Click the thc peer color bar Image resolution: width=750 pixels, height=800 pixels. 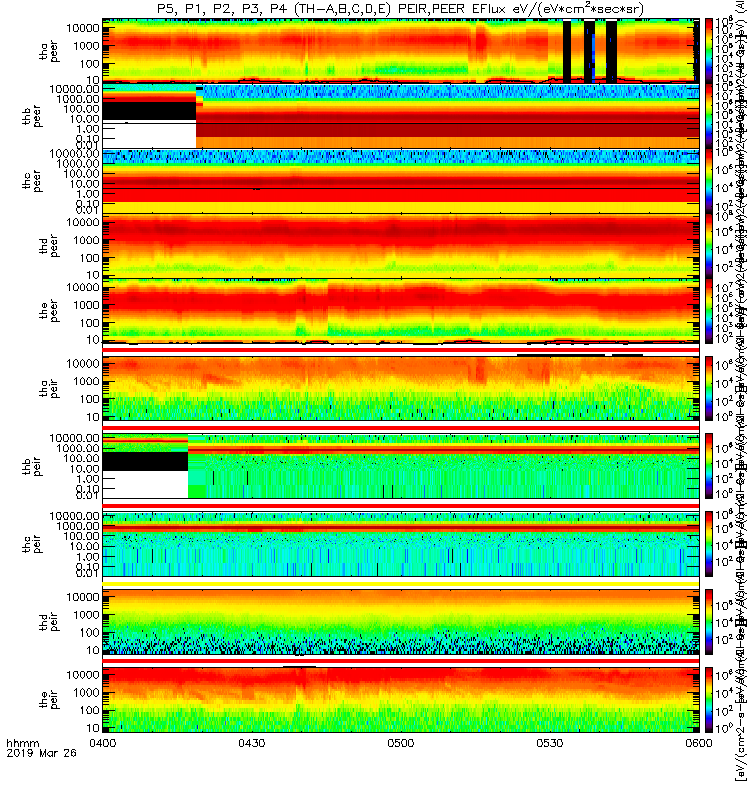point(709,181)
